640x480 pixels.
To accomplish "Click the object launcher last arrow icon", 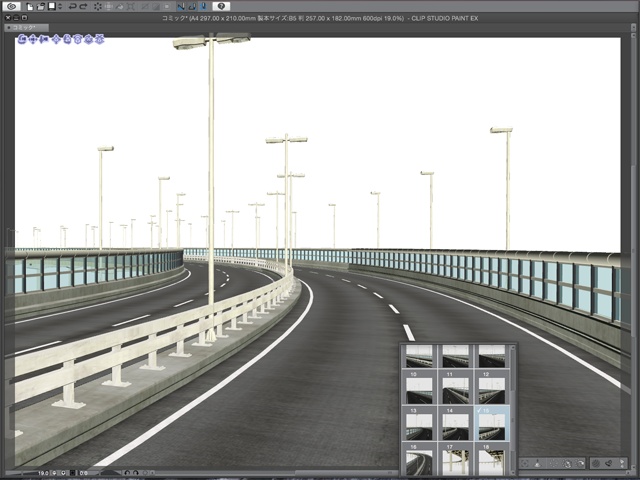I will click(622, 463).
